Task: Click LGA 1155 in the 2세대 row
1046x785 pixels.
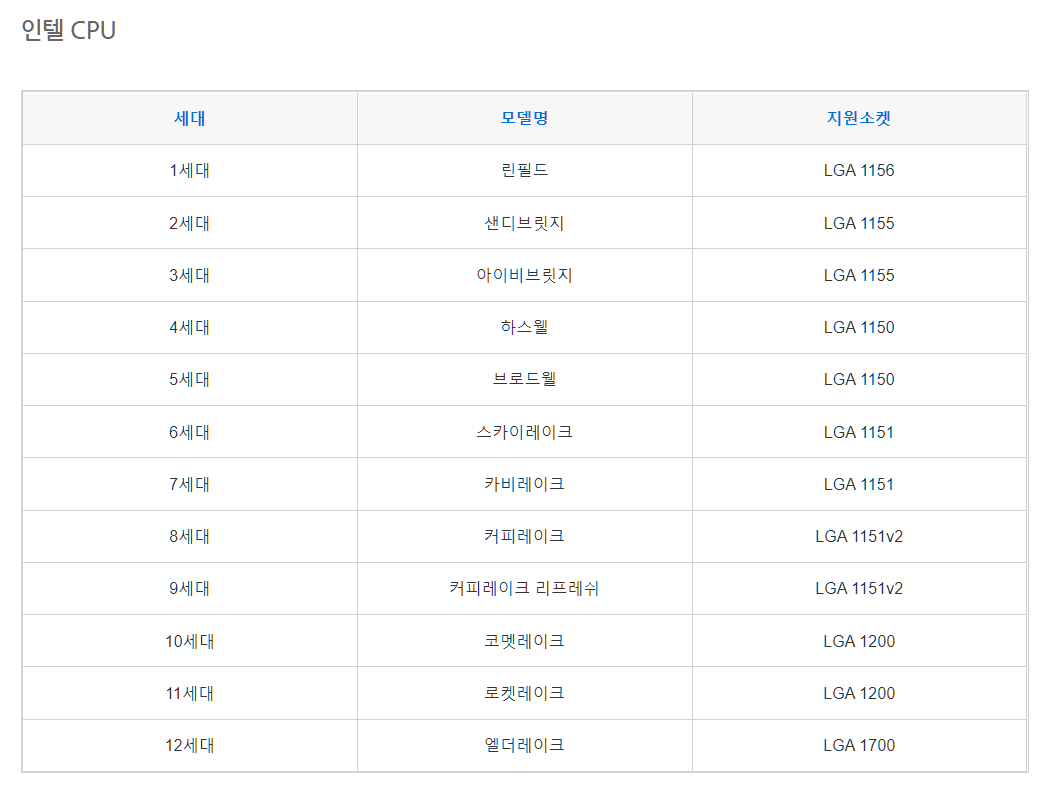Action: pyautogui.click(x=859, y=223)
